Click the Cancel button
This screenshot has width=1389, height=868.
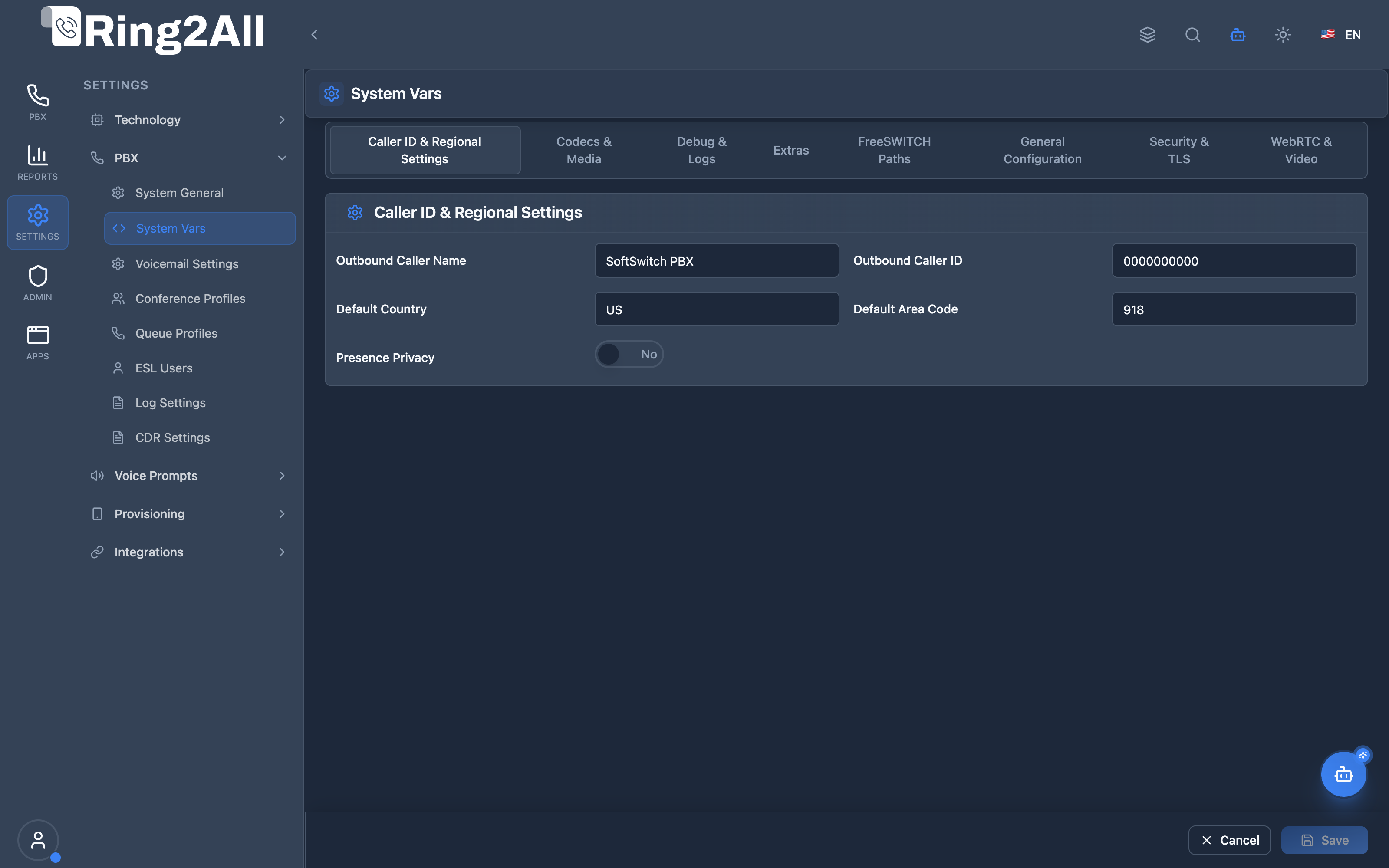tap(1229, 840)
